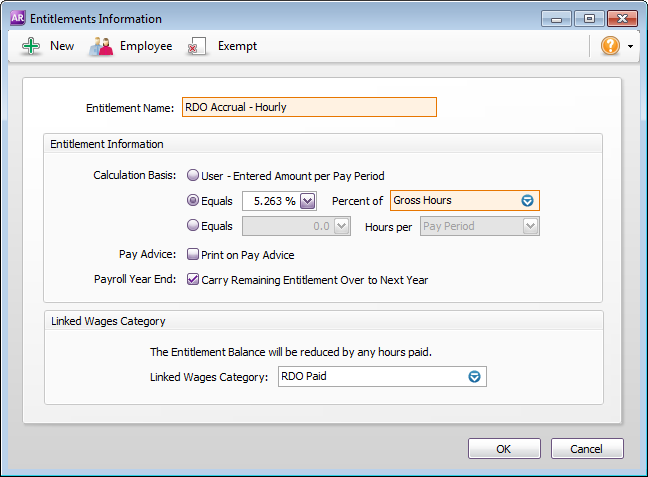Viewport: 648px width, 477px height.
Task: Click the OK button
Action: click(504, 449)
